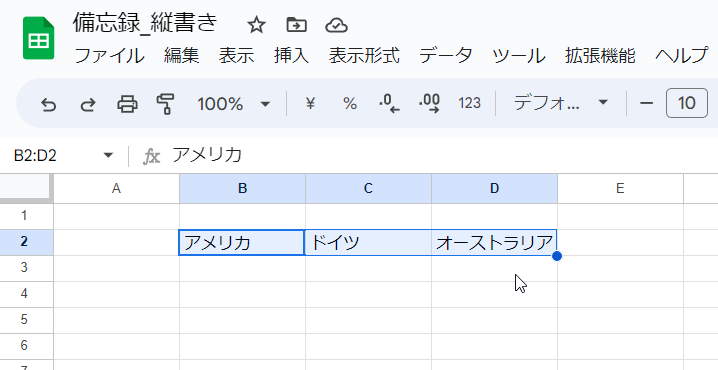Click the redo arrow icon

[x=88, y=104]
